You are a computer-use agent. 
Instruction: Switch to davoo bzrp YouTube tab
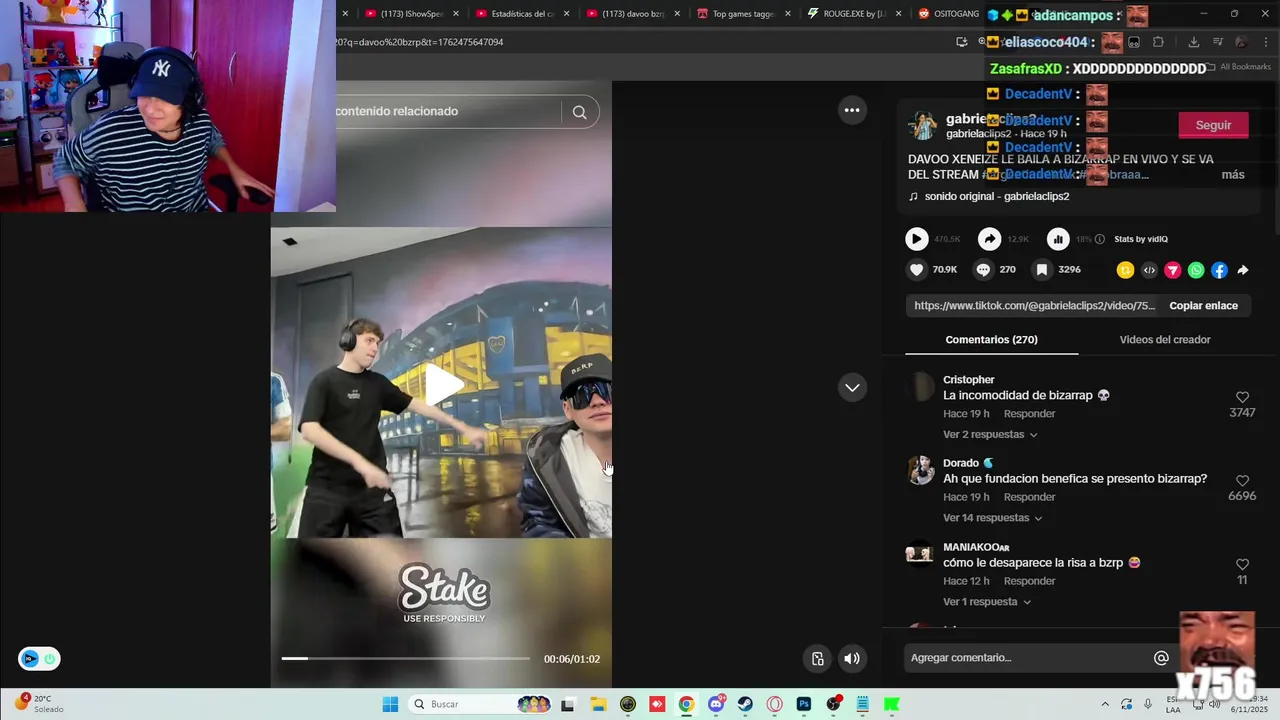point(632,14)
